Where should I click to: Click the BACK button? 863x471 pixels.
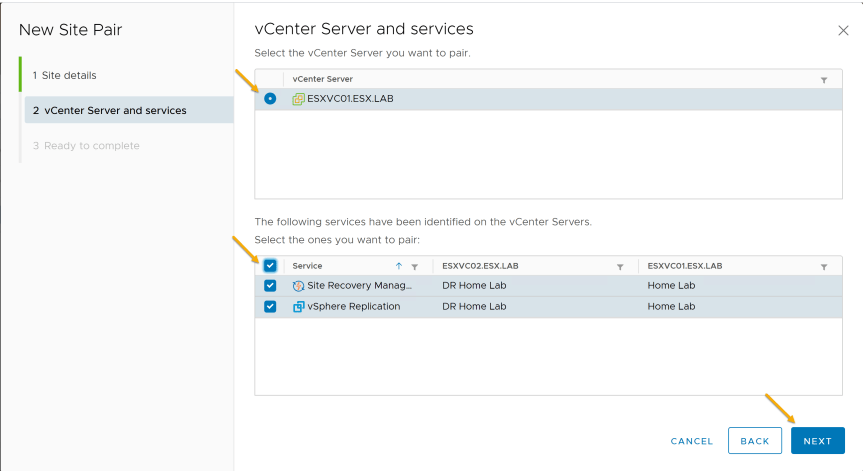click(755, 441)
